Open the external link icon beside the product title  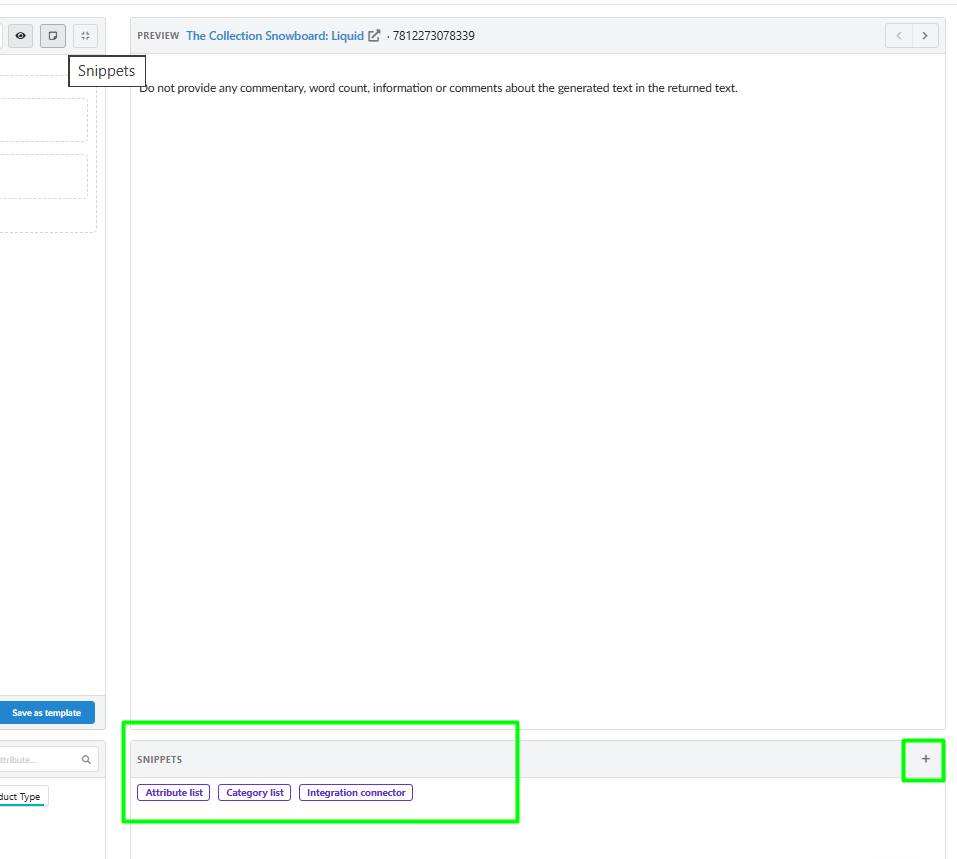click(374, 36)
